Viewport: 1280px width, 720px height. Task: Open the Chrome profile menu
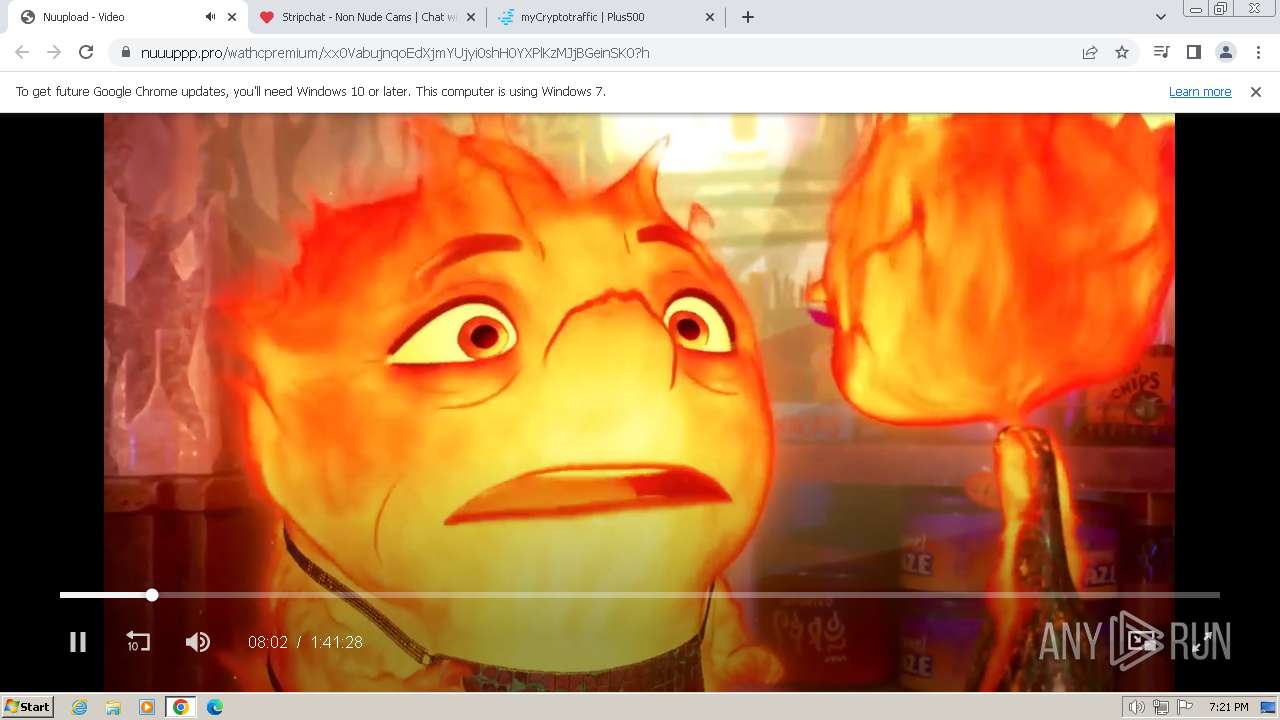1225,52
